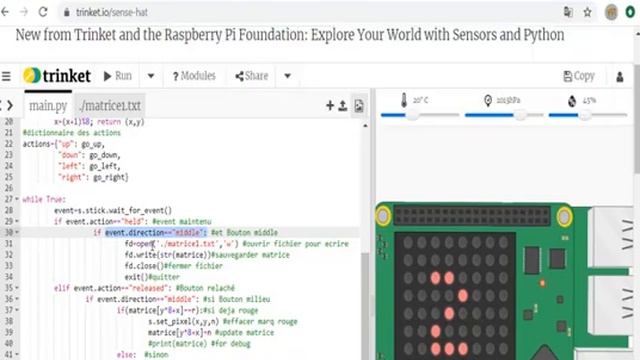Click the humidity droplet icon
This screenshot has height=360, width=640.
[x=572, y=101]
